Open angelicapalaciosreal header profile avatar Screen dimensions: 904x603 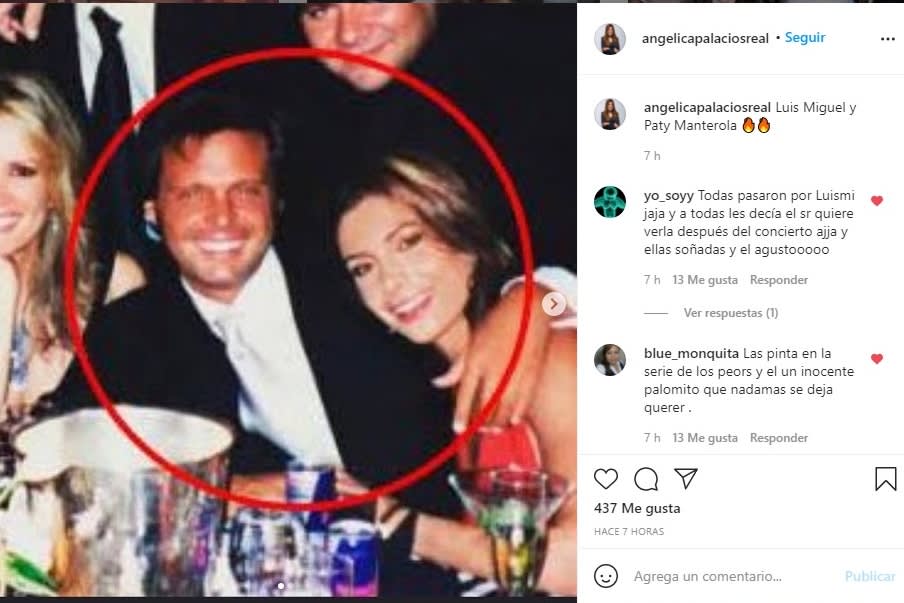[610, 39]
